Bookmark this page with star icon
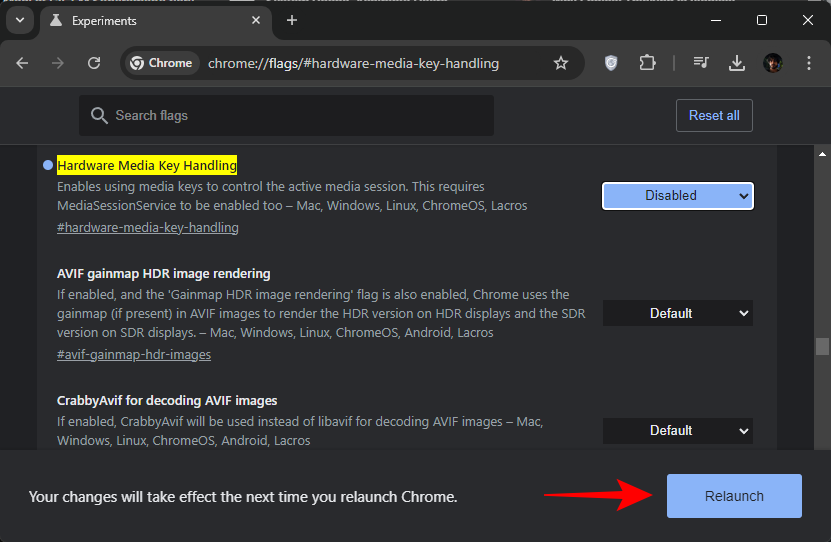 click(x=561, y=63)
